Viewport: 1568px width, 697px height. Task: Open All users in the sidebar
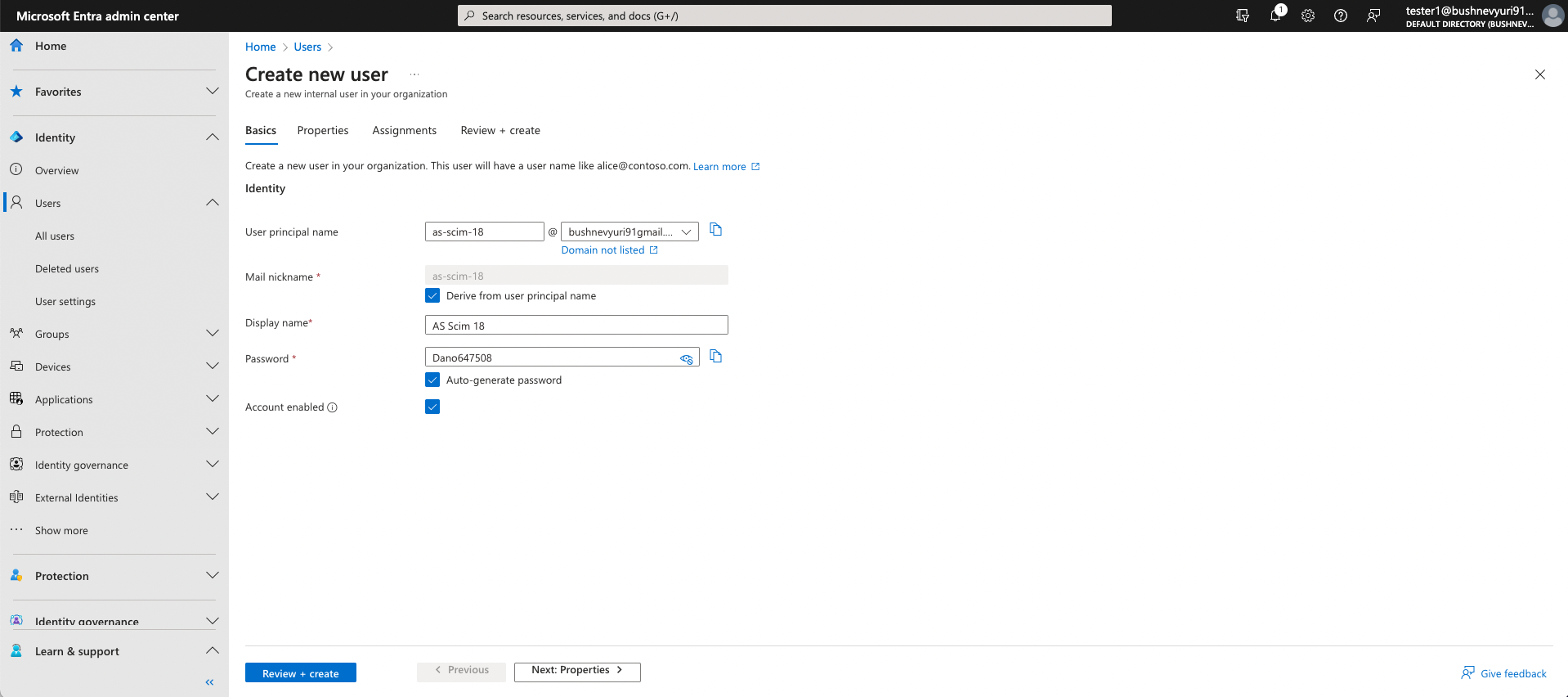click(55, 236)
